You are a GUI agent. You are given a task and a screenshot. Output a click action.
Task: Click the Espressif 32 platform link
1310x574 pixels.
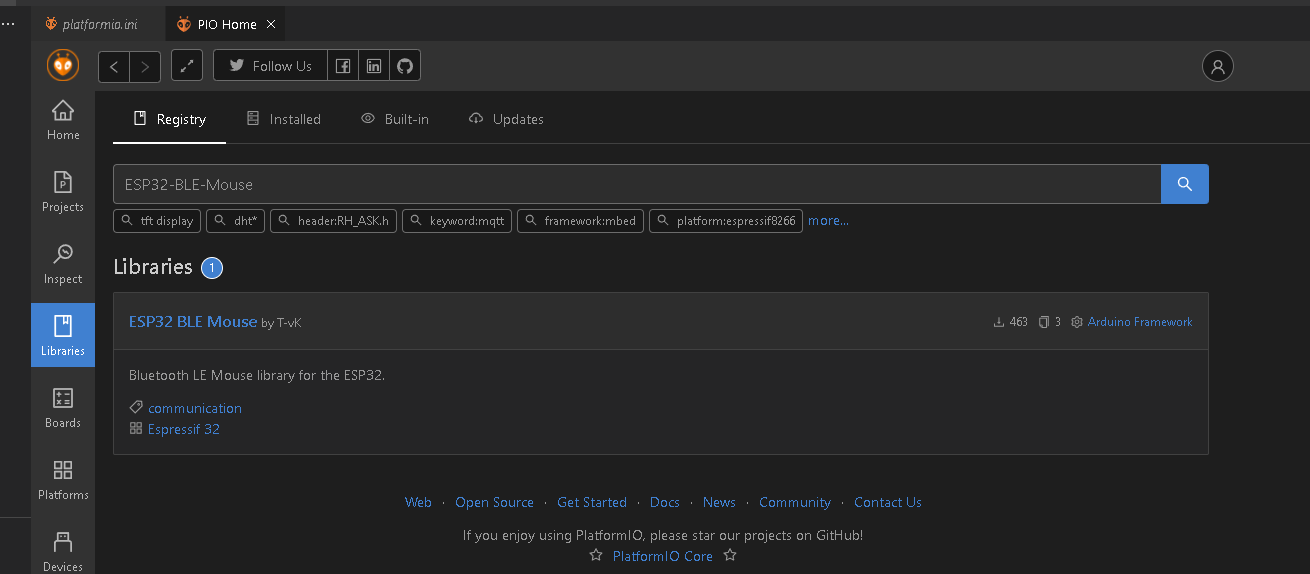point(184,429)
